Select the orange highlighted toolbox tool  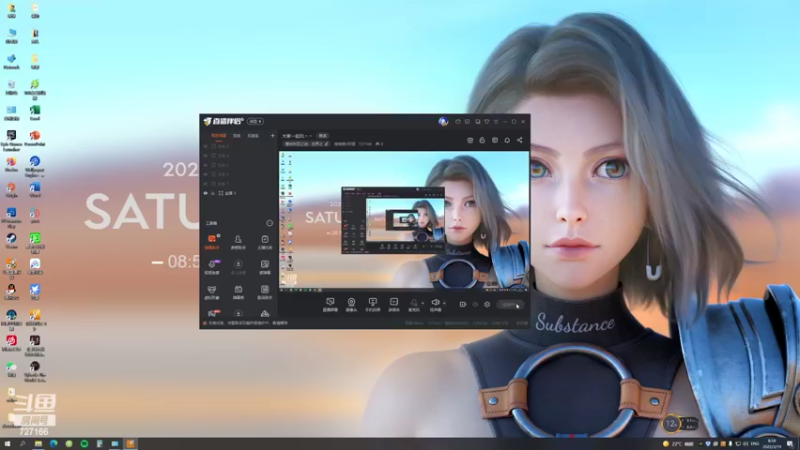click(x=212, y=242)
